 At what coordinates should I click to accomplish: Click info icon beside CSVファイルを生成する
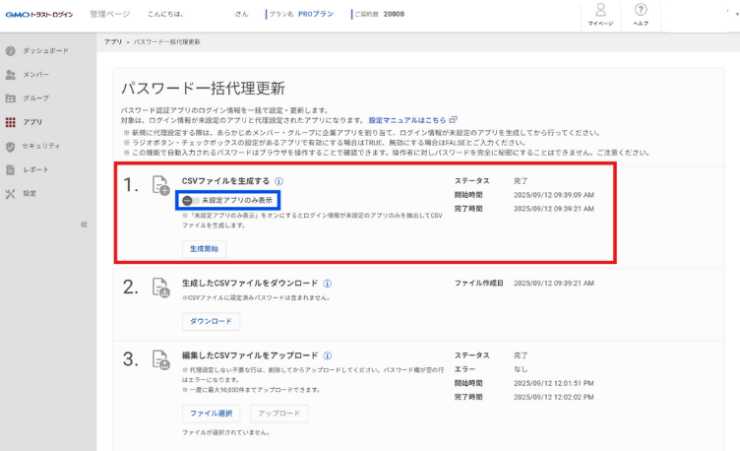[279, 182]
